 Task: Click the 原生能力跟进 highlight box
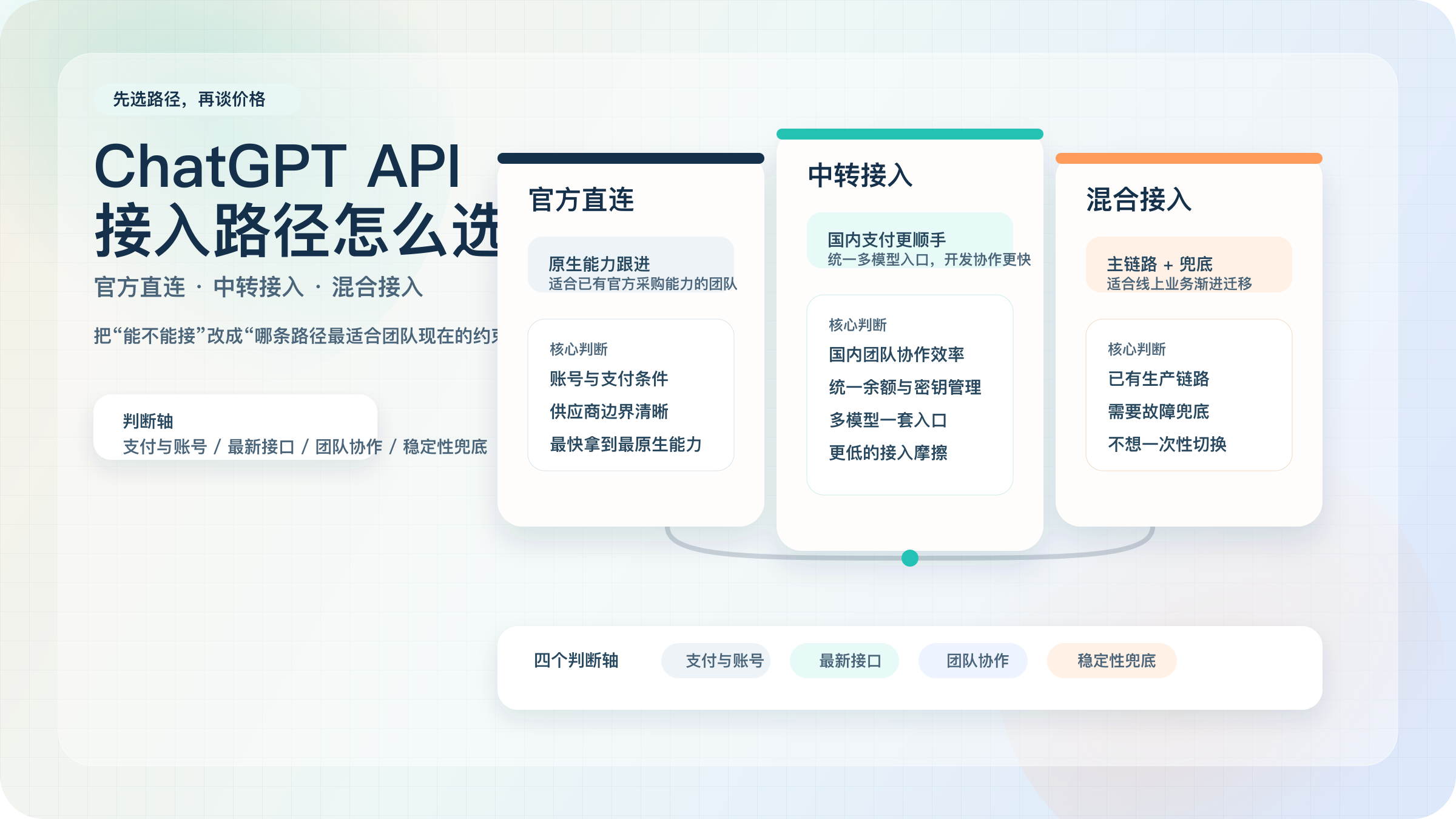[631, 265]
